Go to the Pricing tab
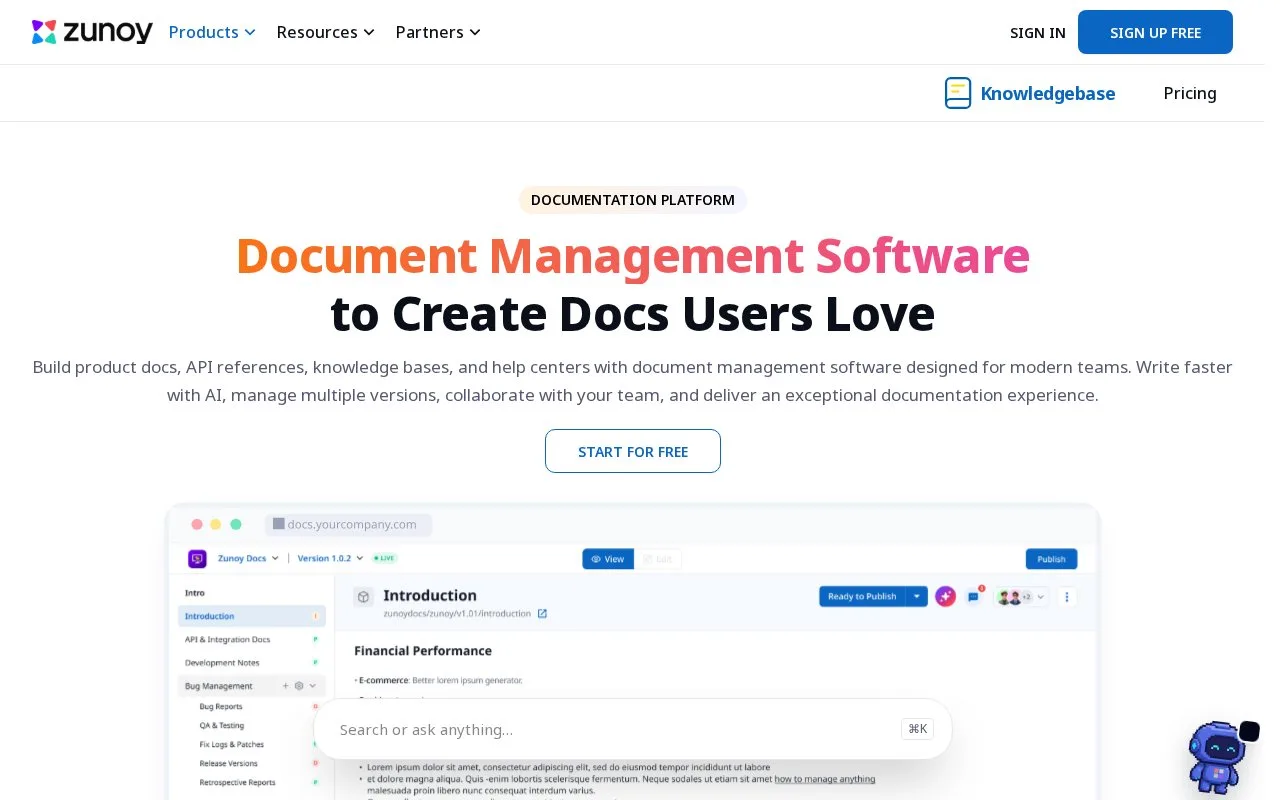The height and width of the screenshot is (800, 1280). click(1190, 93)
